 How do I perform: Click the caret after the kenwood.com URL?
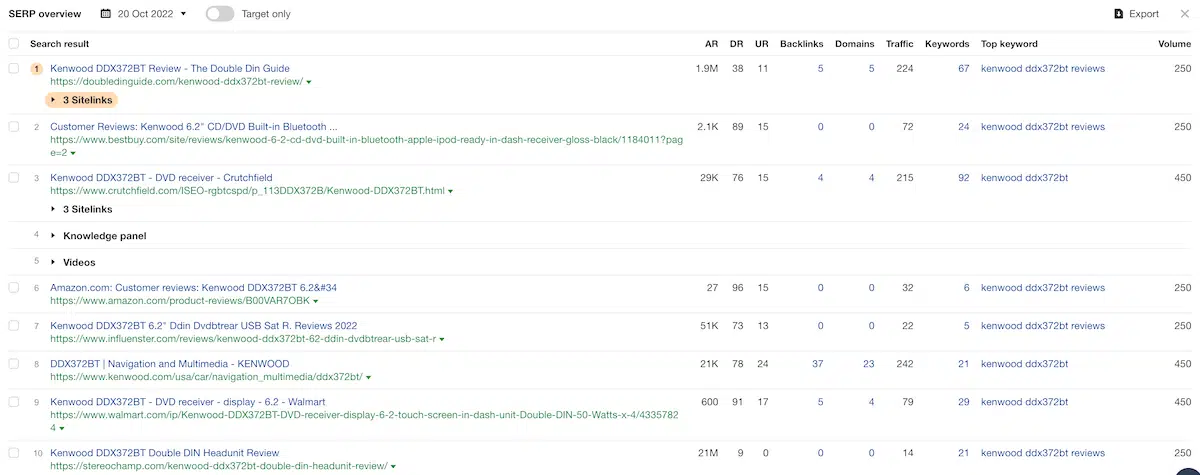368,378
